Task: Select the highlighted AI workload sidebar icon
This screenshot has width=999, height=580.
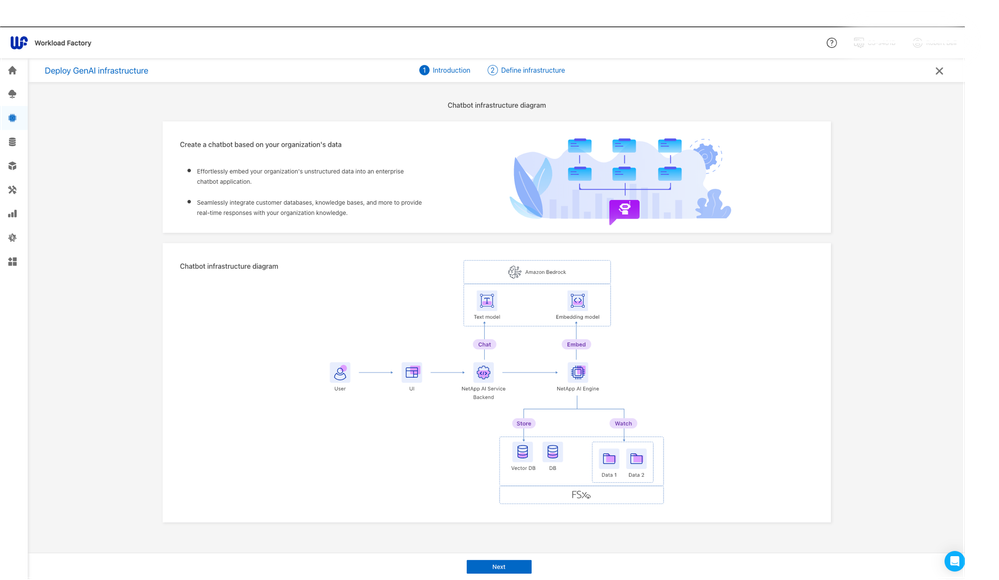Action: click(13, 118)
